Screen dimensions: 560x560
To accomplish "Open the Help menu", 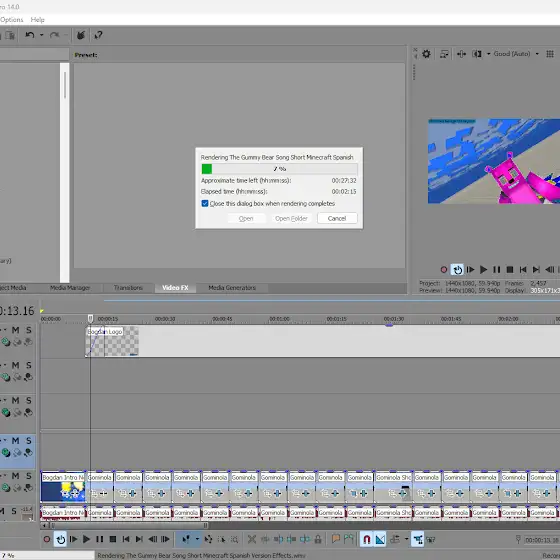I will (38, 20).
